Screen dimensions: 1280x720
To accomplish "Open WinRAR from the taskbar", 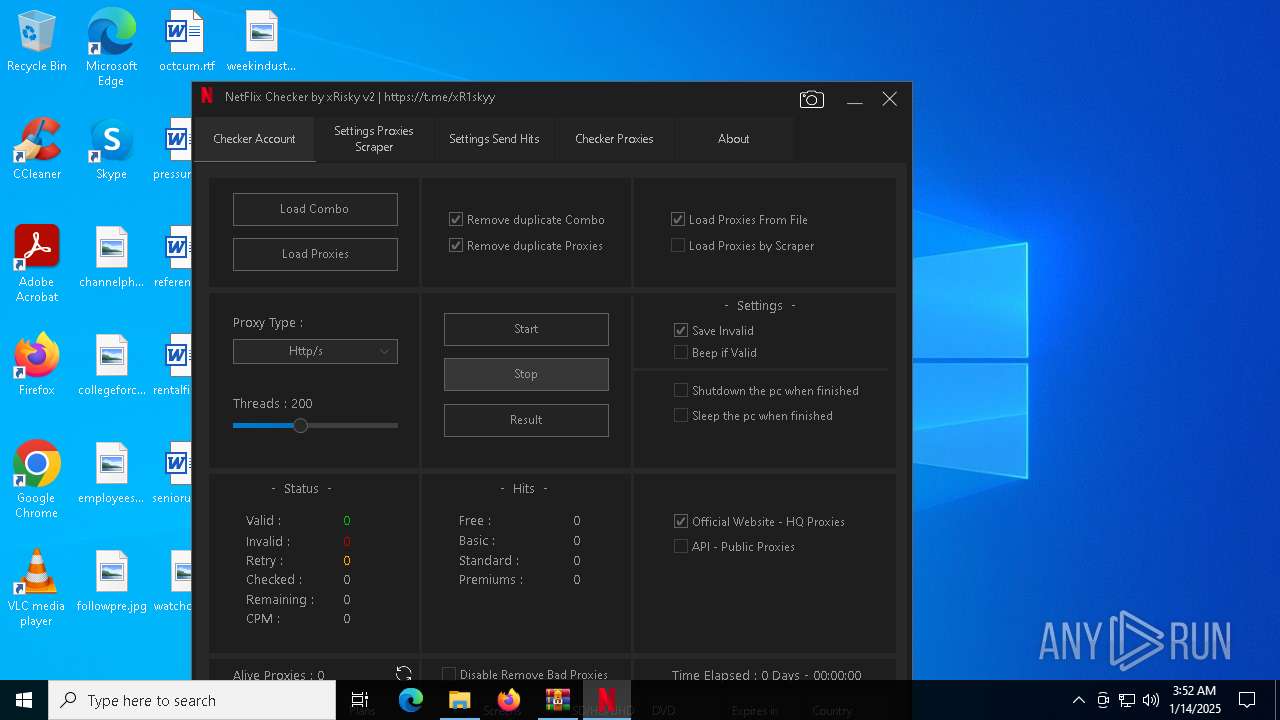I will (x=557, y=700).
